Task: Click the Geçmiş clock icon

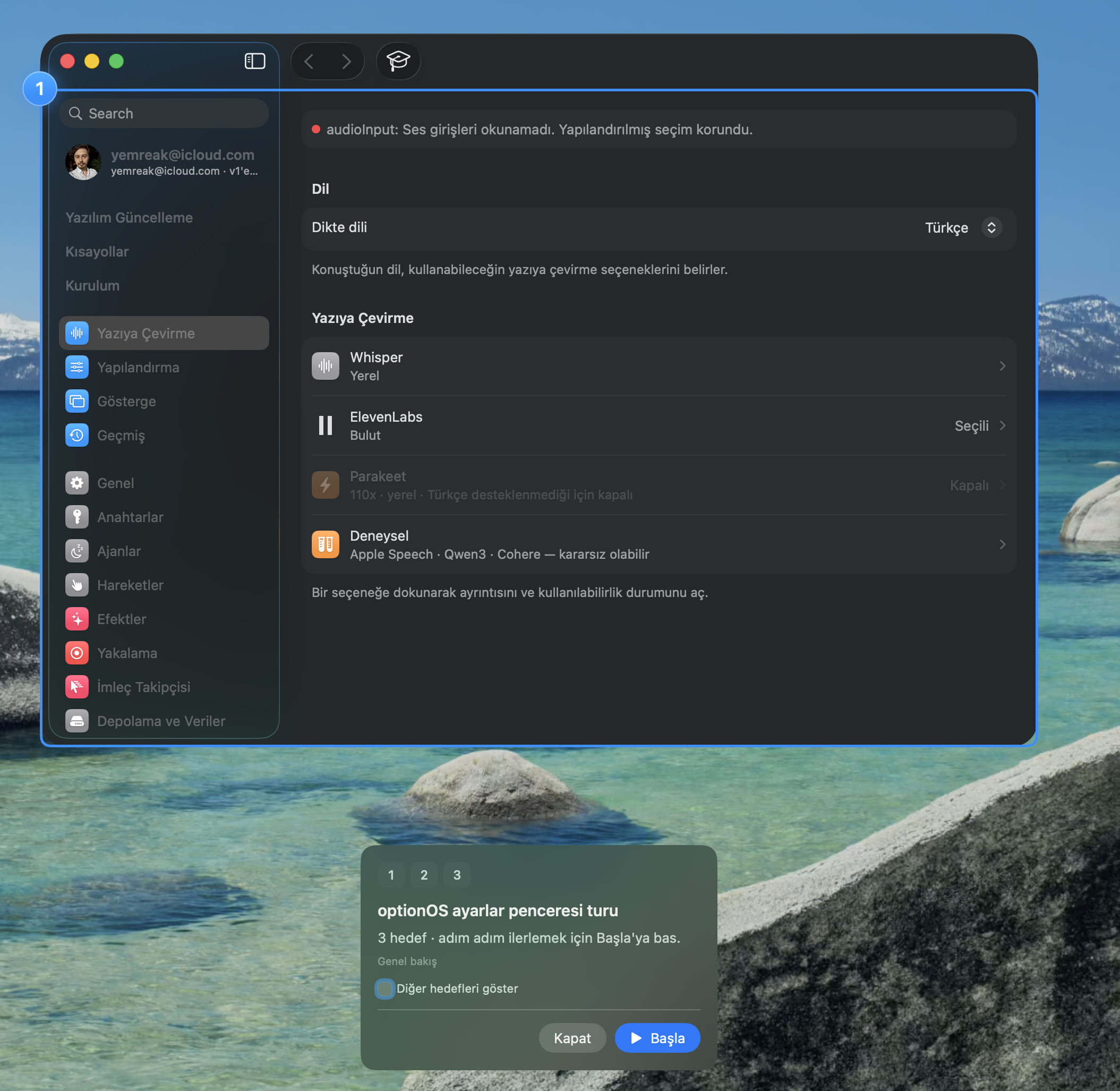Action: coord(77,435)
